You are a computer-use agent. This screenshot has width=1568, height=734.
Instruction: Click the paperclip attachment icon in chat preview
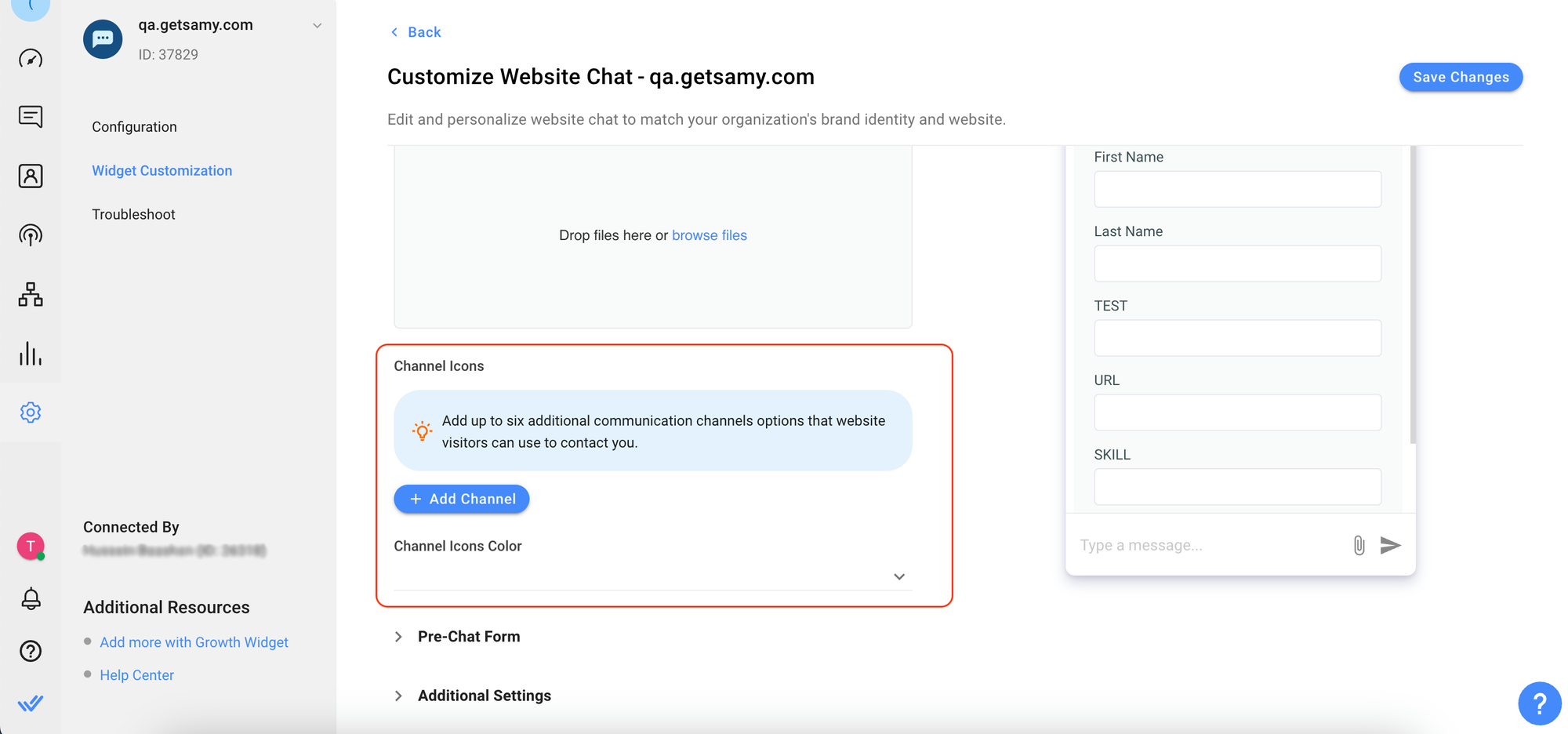pyautogui.click(x=1359, y=545)
